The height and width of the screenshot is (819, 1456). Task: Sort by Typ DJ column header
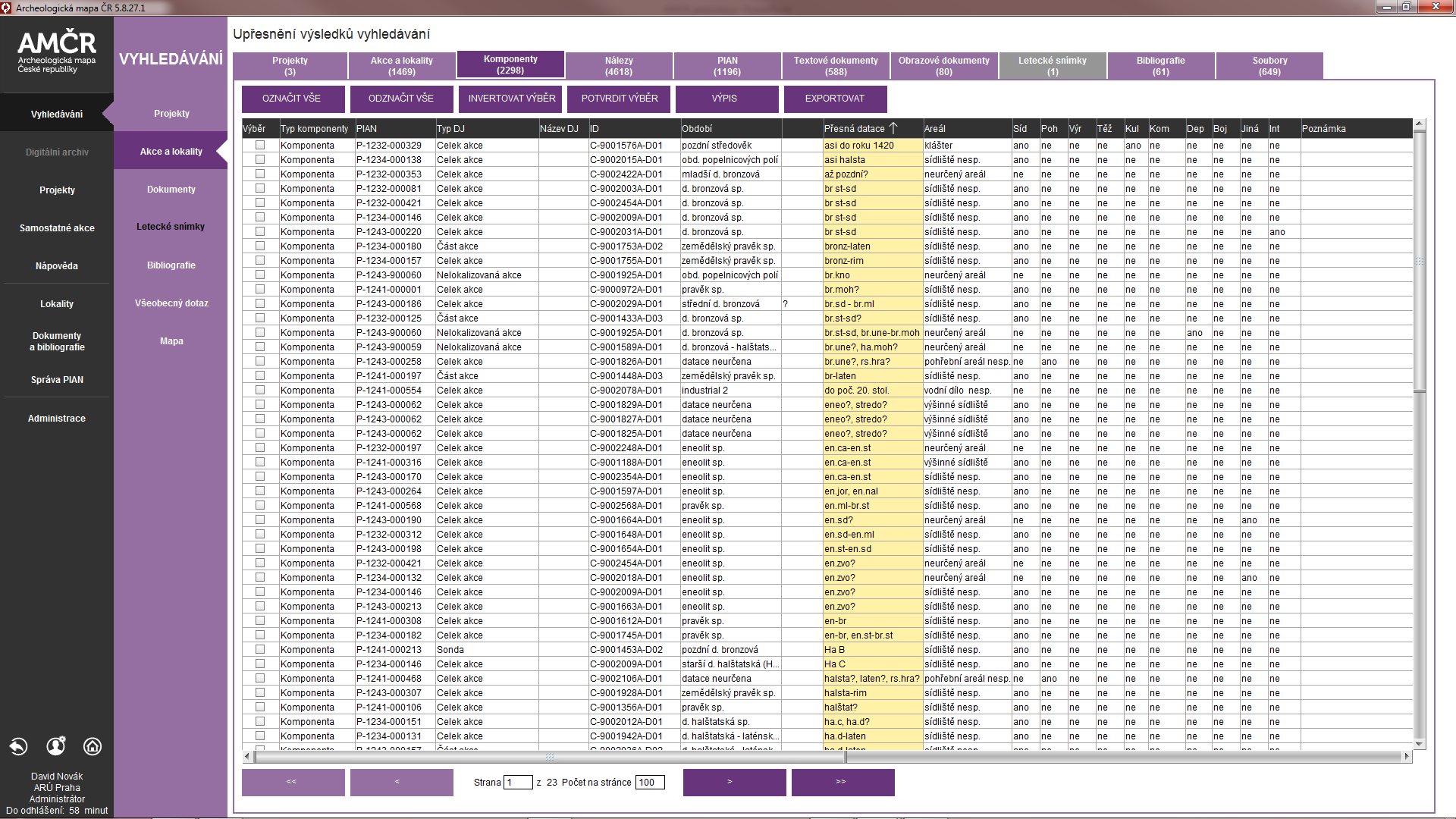pos(487,129)
